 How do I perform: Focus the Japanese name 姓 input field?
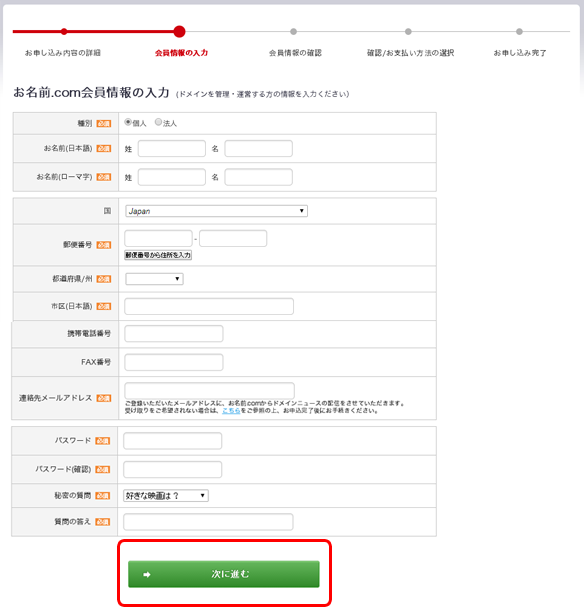(172, 149)
